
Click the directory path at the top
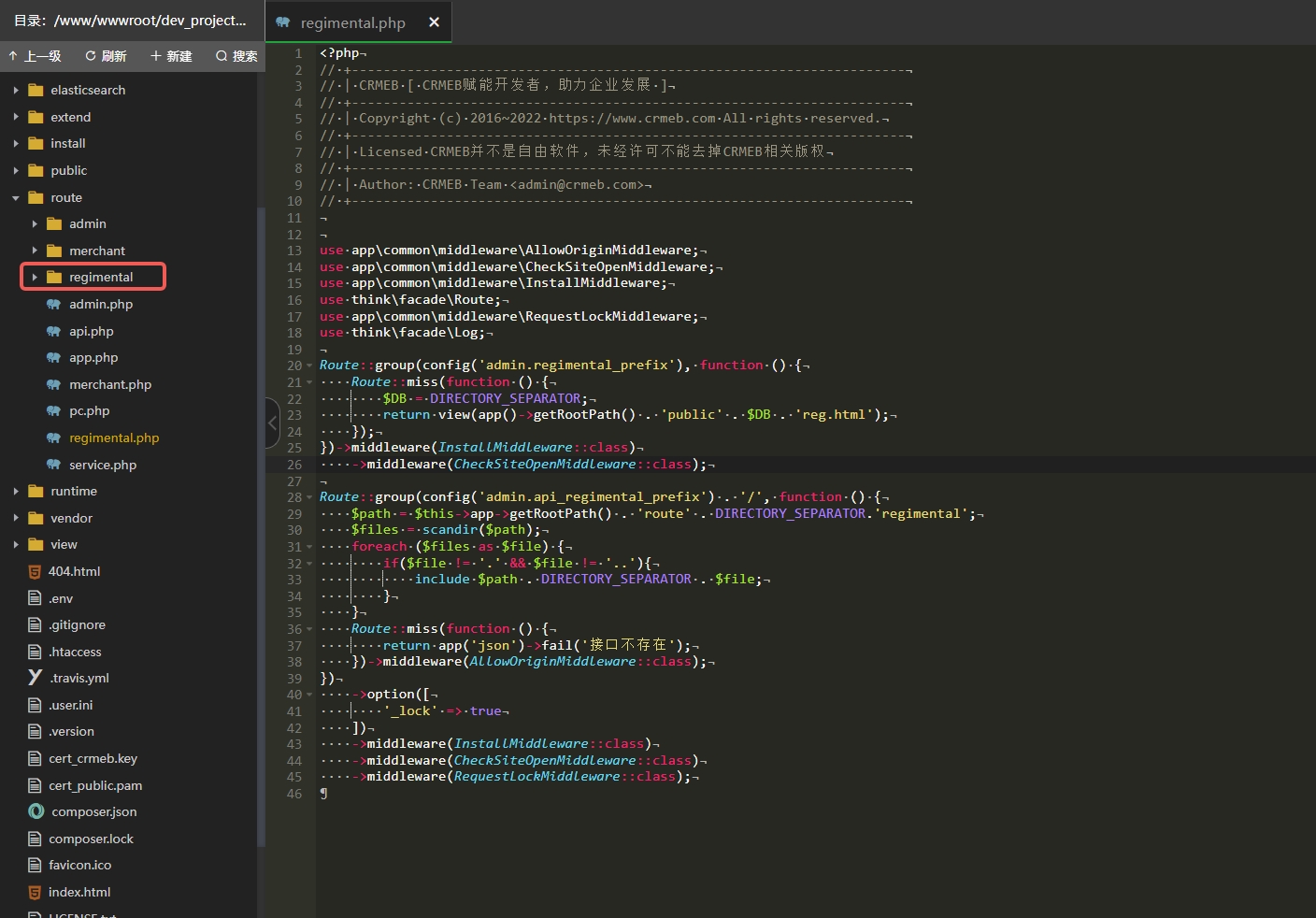point(131,21)
